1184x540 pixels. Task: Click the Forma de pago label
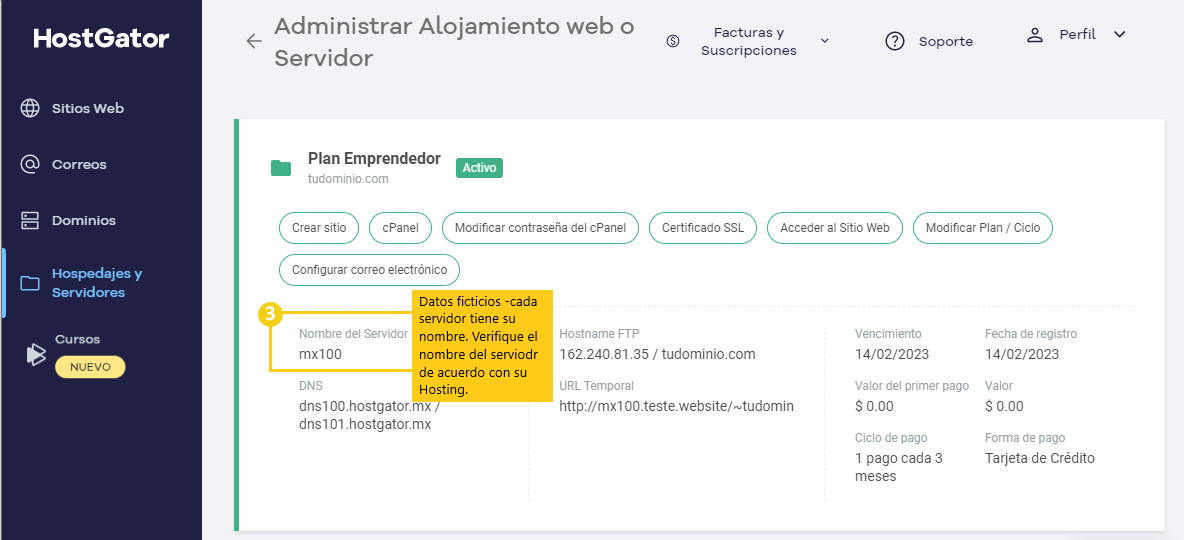click(x=1025, y=437)
